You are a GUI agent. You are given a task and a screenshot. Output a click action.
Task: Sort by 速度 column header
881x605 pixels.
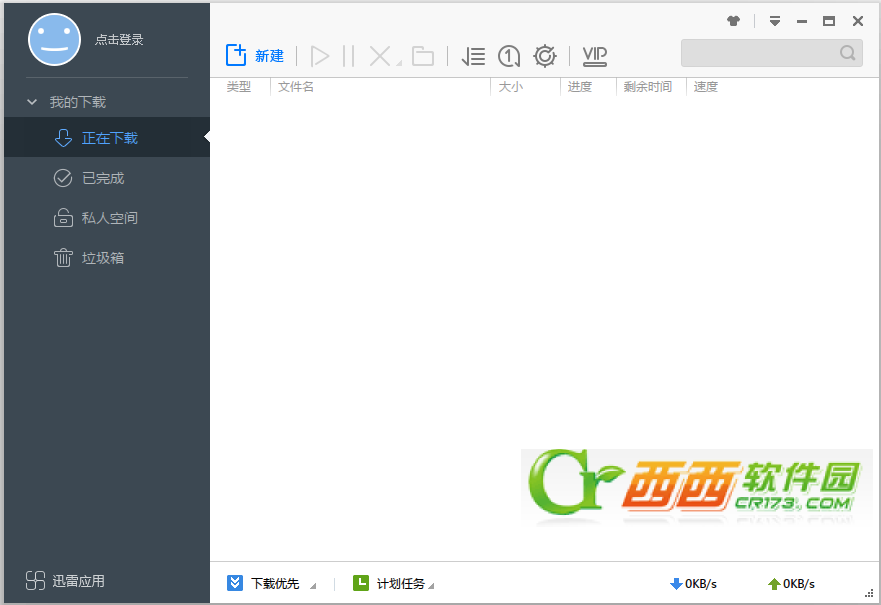[706, 87]
